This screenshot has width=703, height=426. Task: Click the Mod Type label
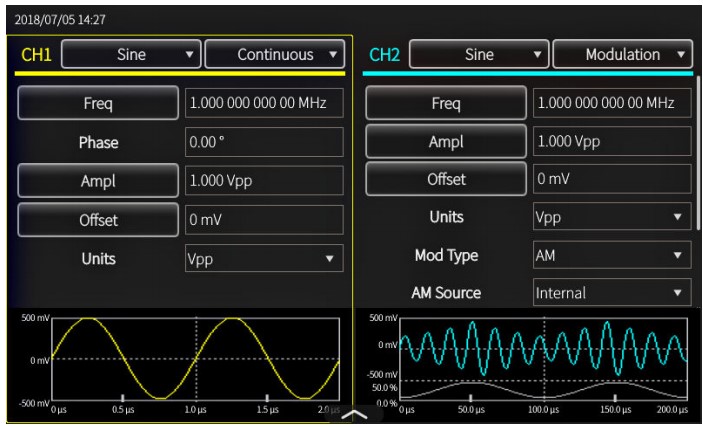pyautogui.click(x=446, y=255)
